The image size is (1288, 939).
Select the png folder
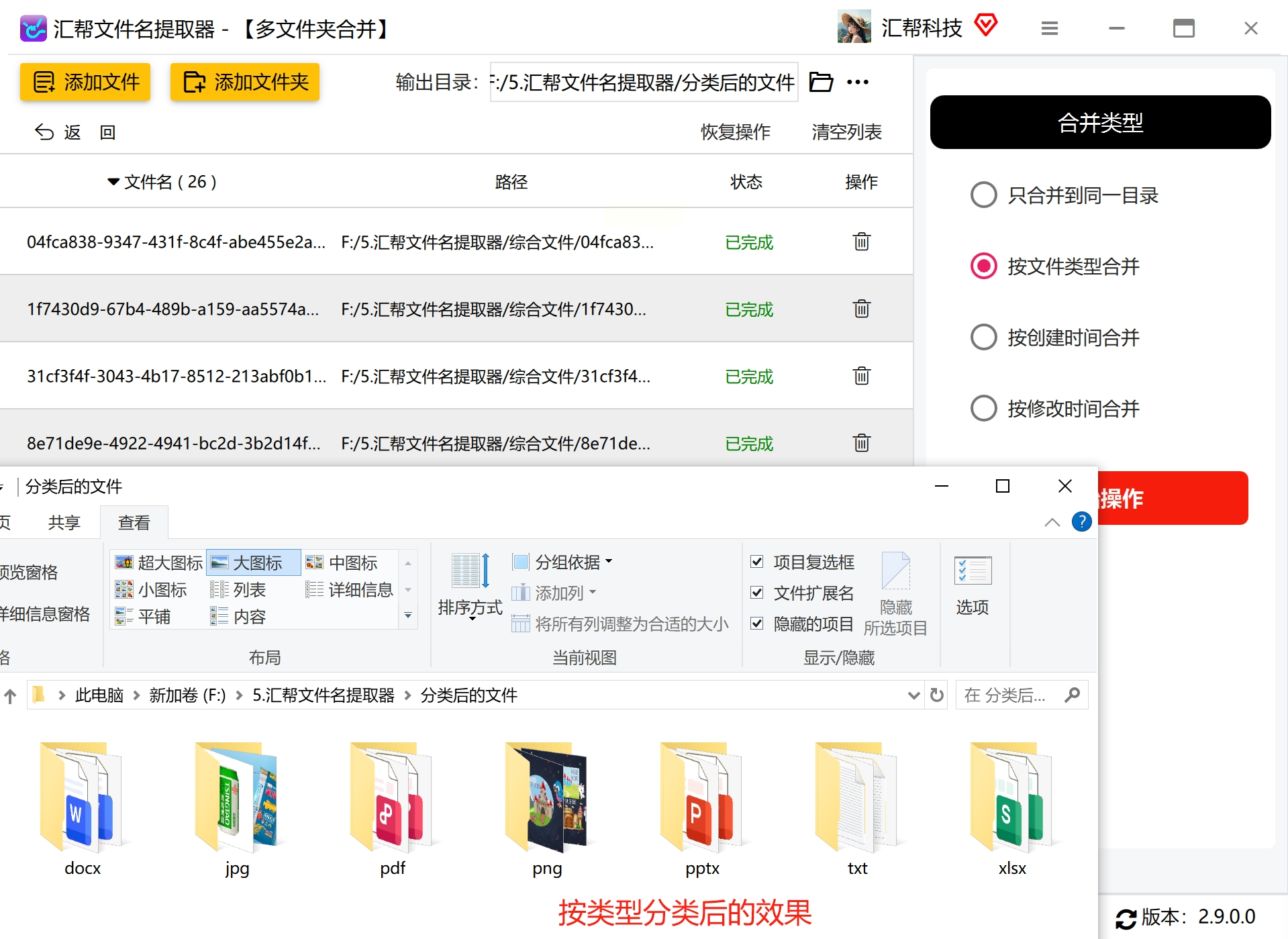click(x=547, y=809)
